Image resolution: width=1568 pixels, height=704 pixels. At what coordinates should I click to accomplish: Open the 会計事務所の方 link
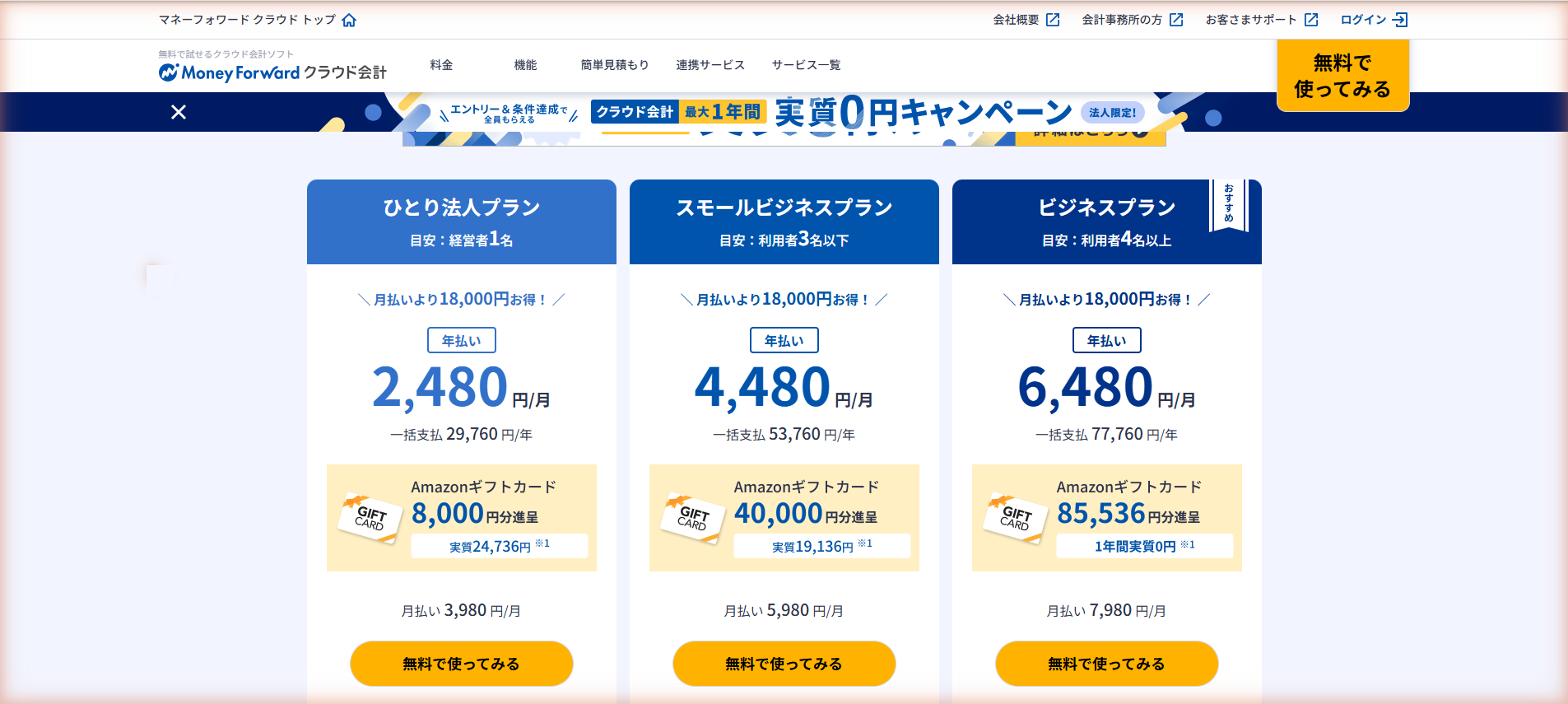(1122, 20)
